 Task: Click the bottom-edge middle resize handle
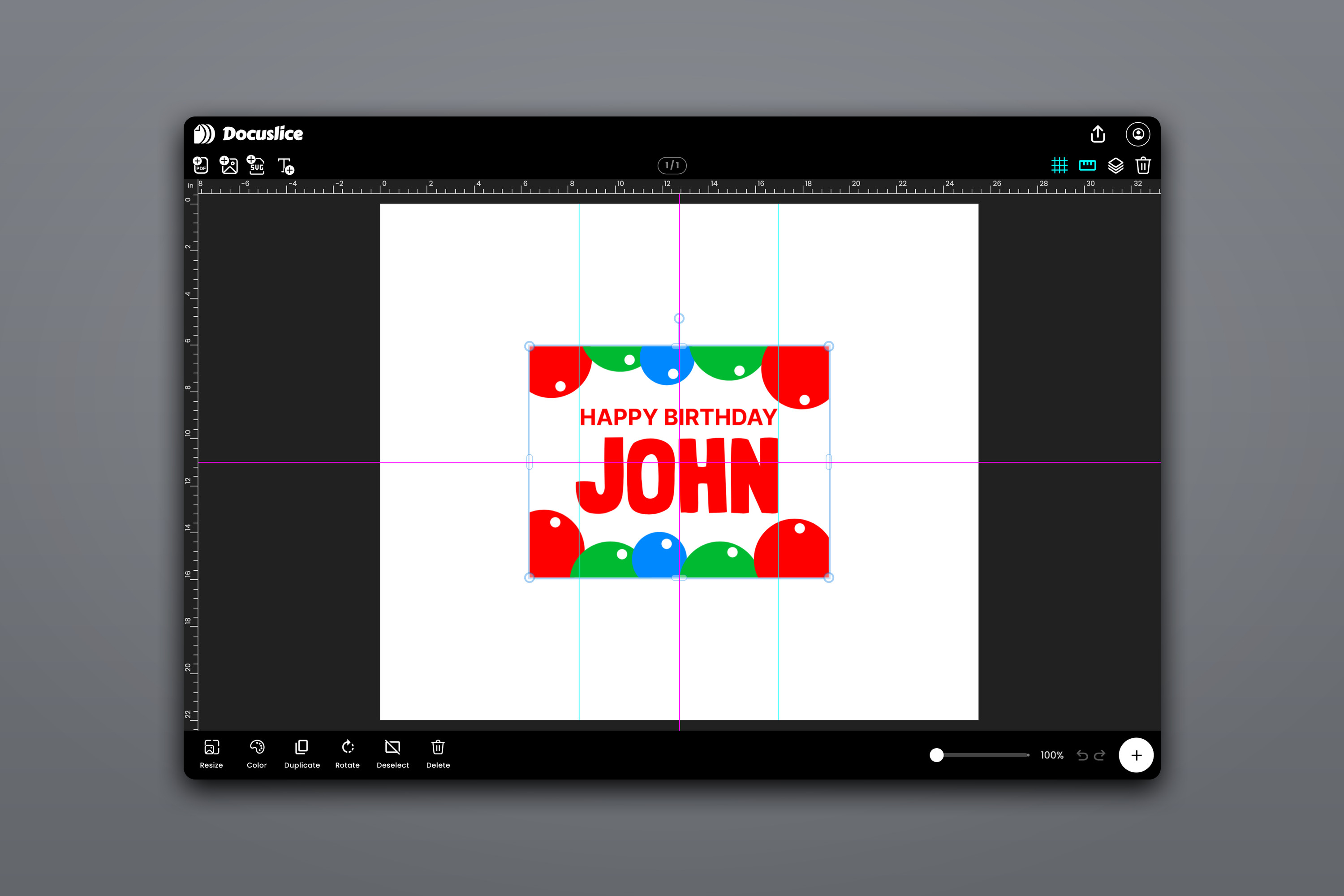click(679, 578)
